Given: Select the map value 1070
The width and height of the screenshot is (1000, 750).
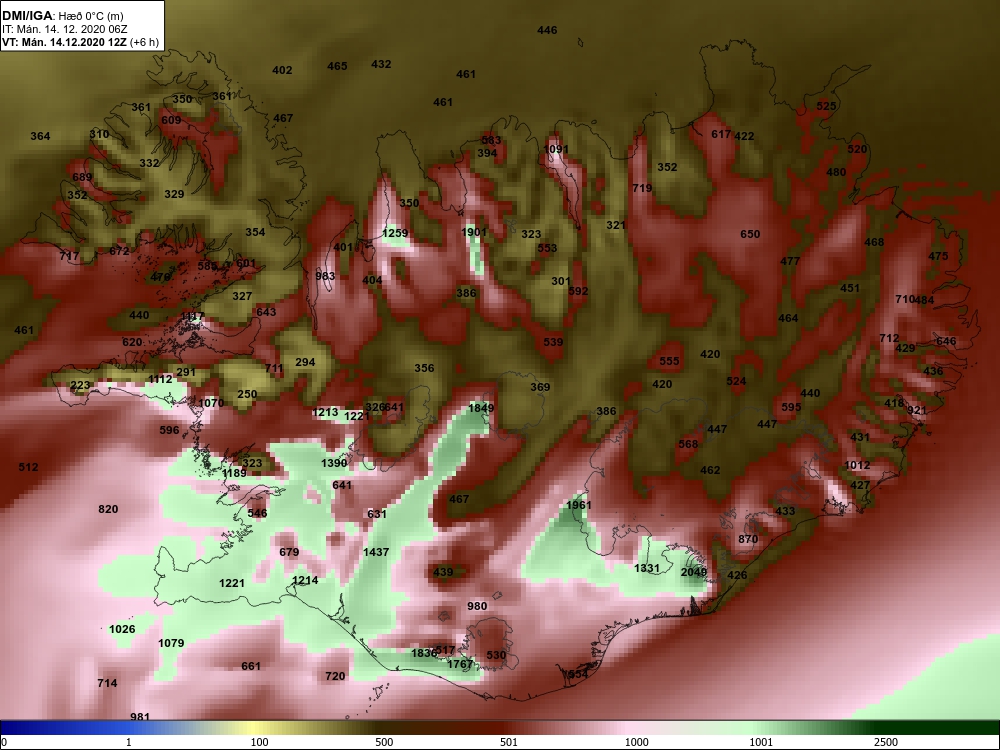Looking at the screenshot, I should 211,403.
